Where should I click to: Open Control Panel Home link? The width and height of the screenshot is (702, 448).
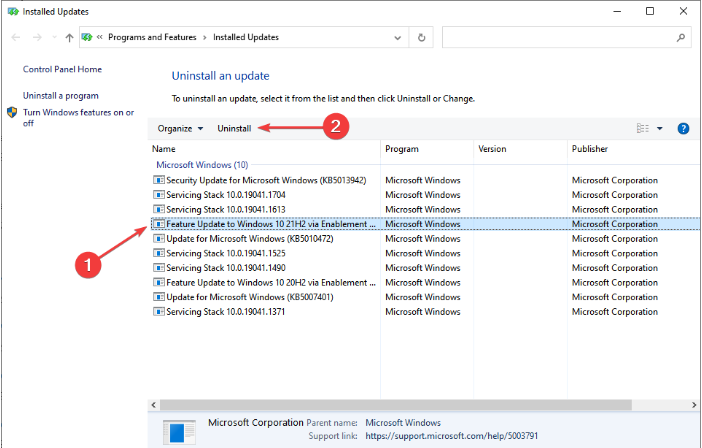coord(62,69)
